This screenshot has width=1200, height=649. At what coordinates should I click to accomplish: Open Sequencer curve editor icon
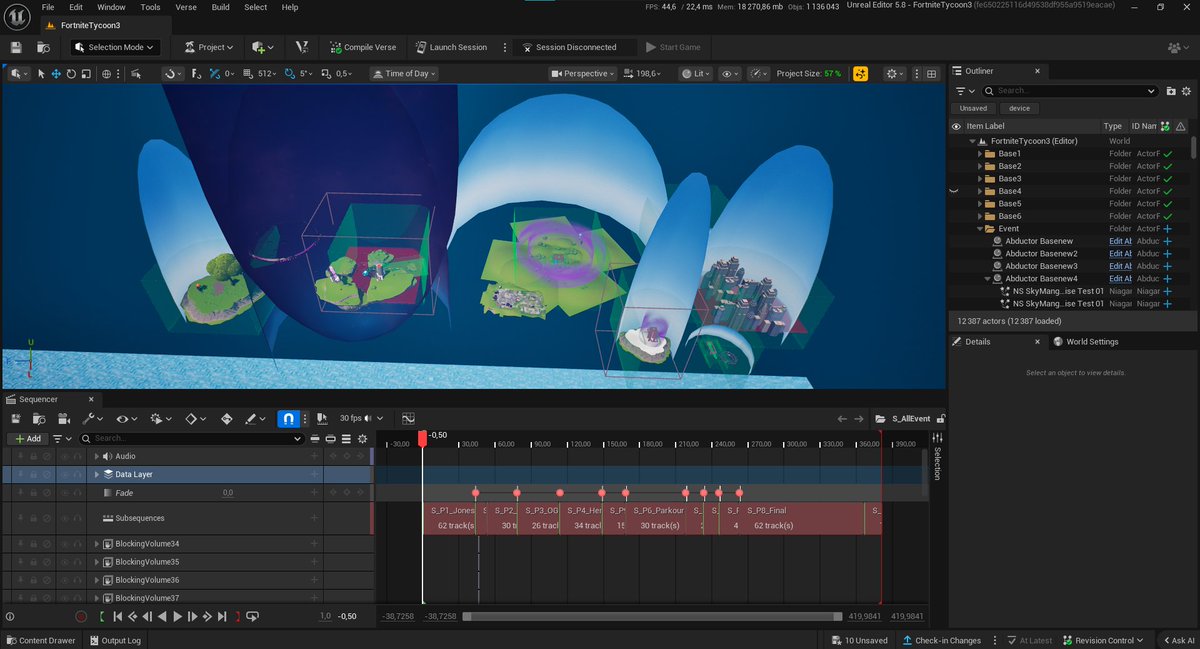pyautogui.click(x=408, y=419)
